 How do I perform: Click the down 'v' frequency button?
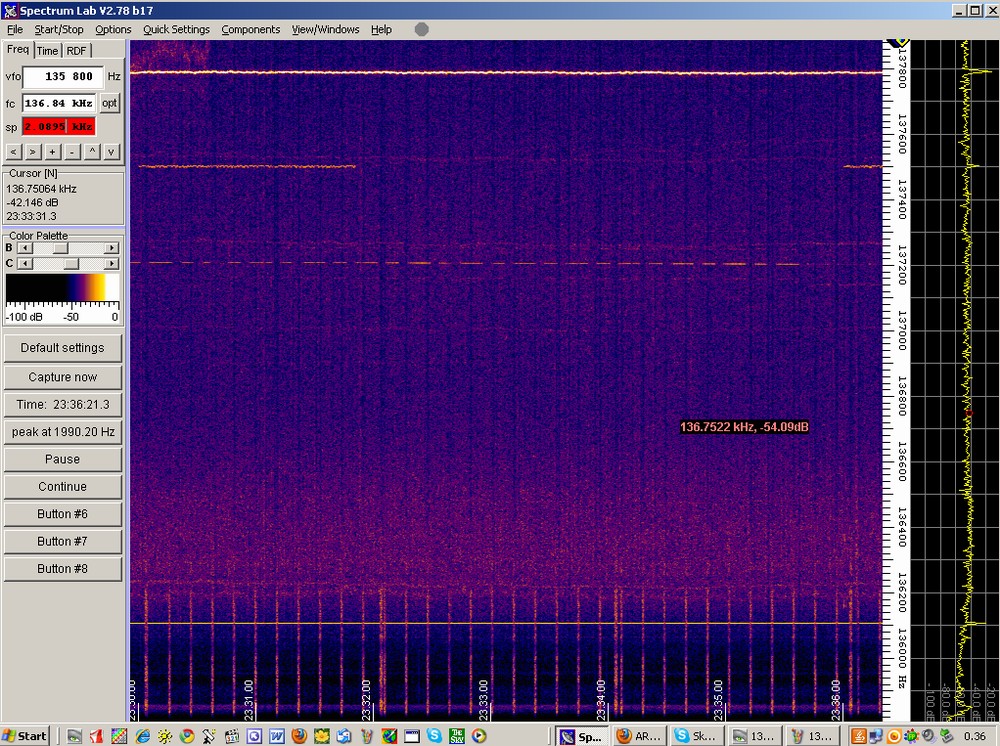(111, 152)
